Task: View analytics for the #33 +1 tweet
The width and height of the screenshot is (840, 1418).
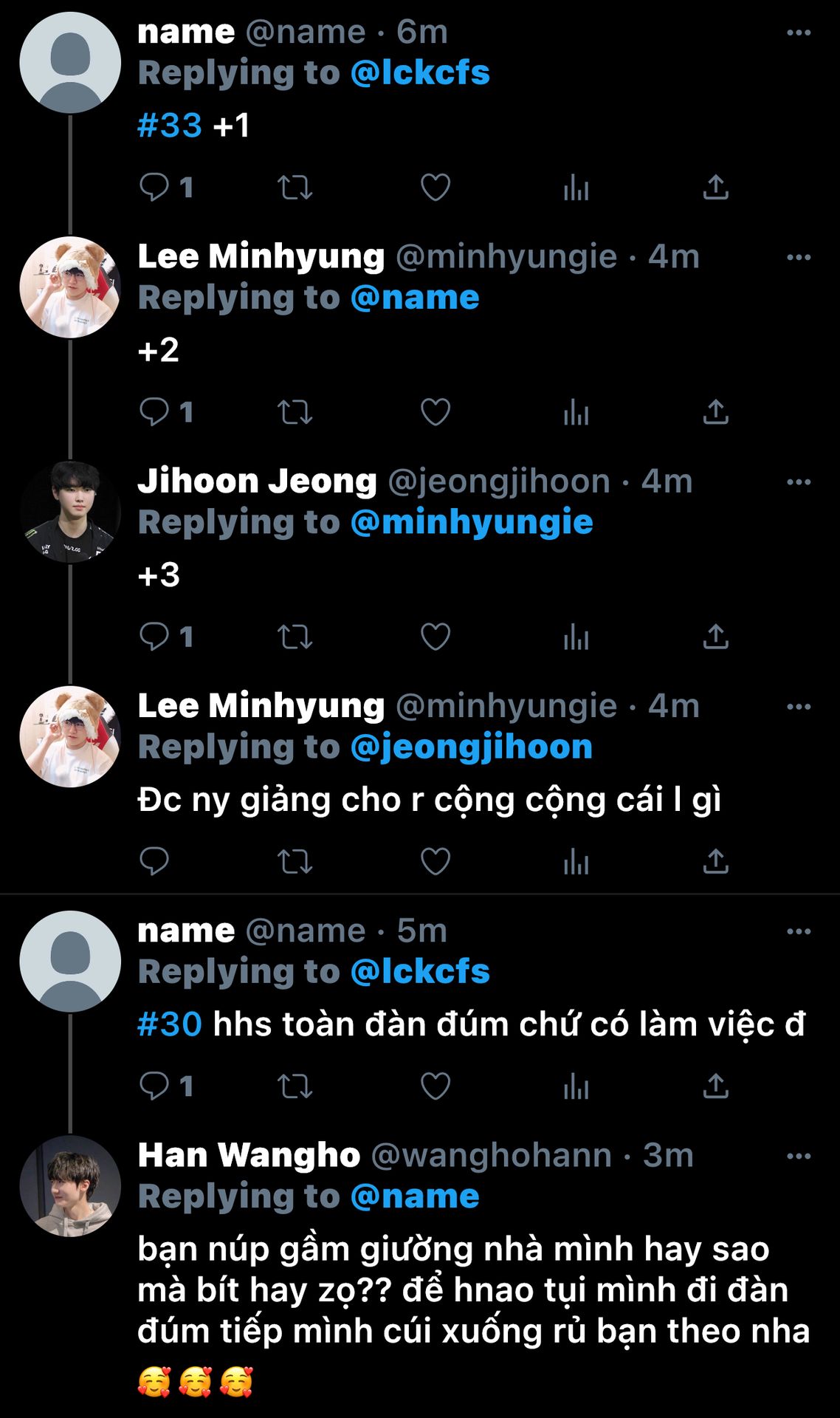Action: pyautogui.click(x=576, y=188)
